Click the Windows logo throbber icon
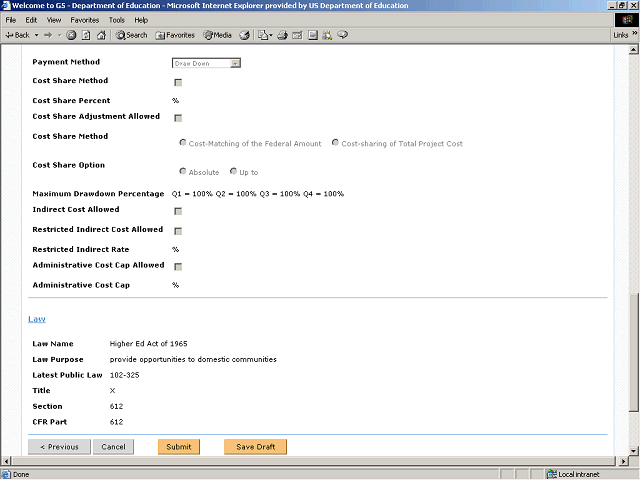Screen dimensions: 640x480 tap(627, 20)
